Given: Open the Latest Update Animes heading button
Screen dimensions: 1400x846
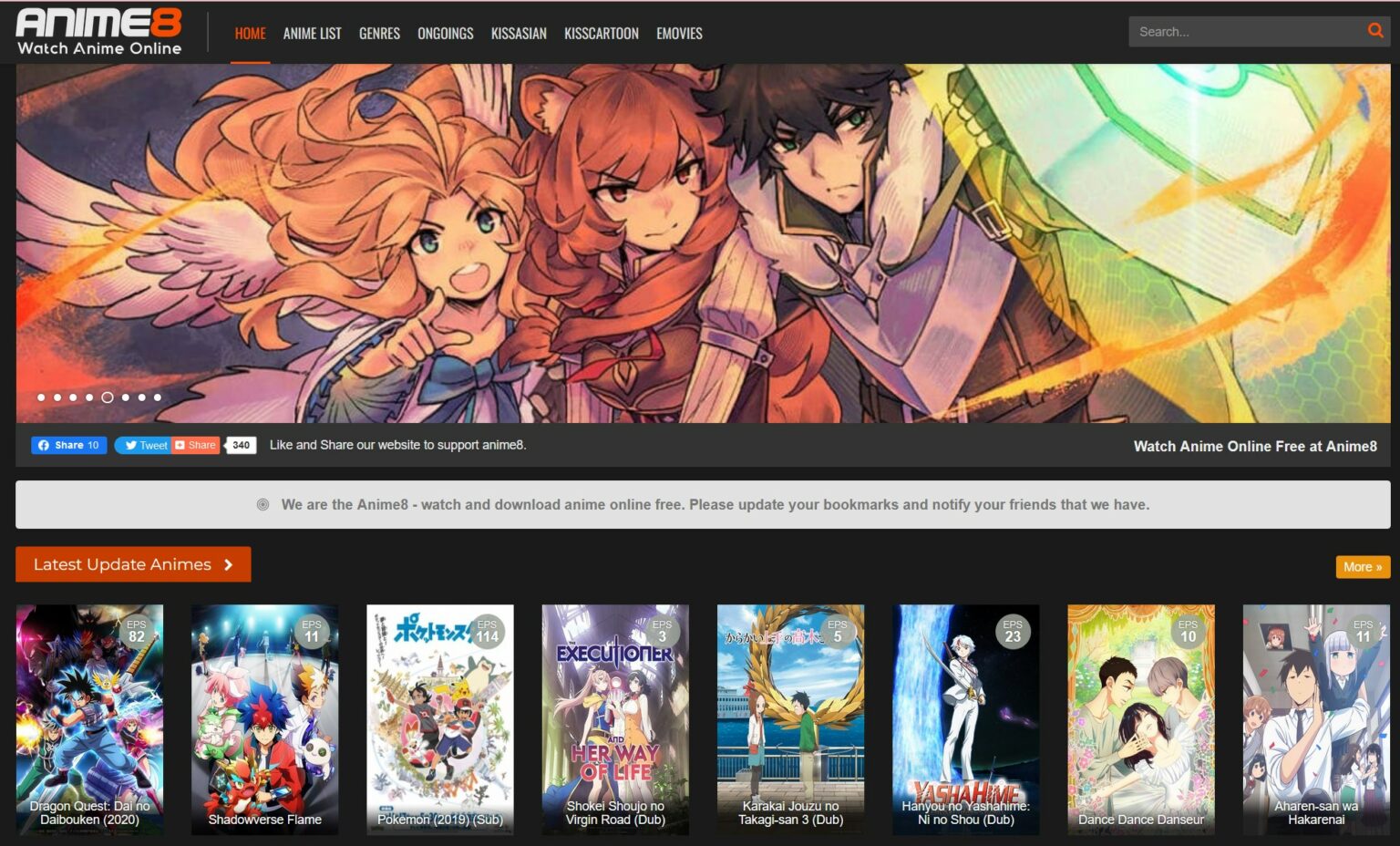Looking at the screenshot, I should [x=133, y=564].
